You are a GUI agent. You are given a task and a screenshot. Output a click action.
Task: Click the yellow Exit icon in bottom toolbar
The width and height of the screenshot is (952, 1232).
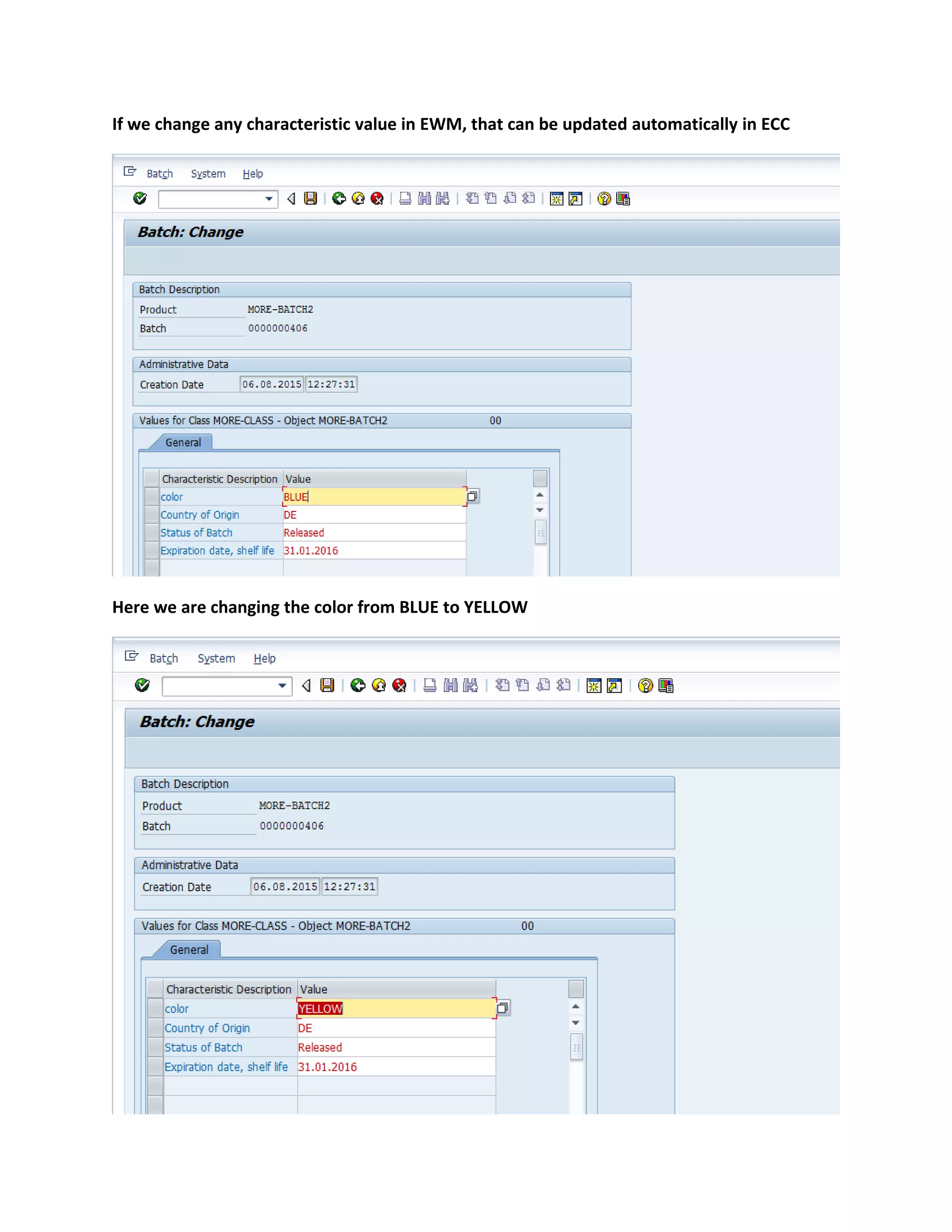tap(379, 685)
